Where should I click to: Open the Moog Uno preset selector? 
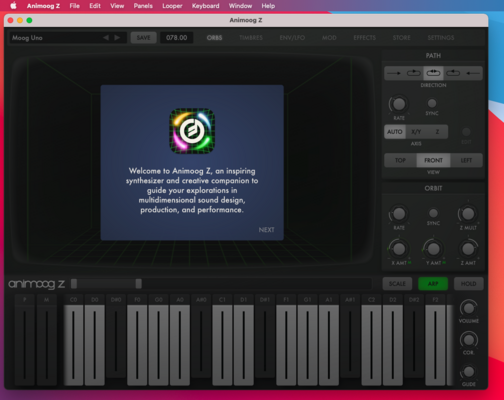coord(55,38)
